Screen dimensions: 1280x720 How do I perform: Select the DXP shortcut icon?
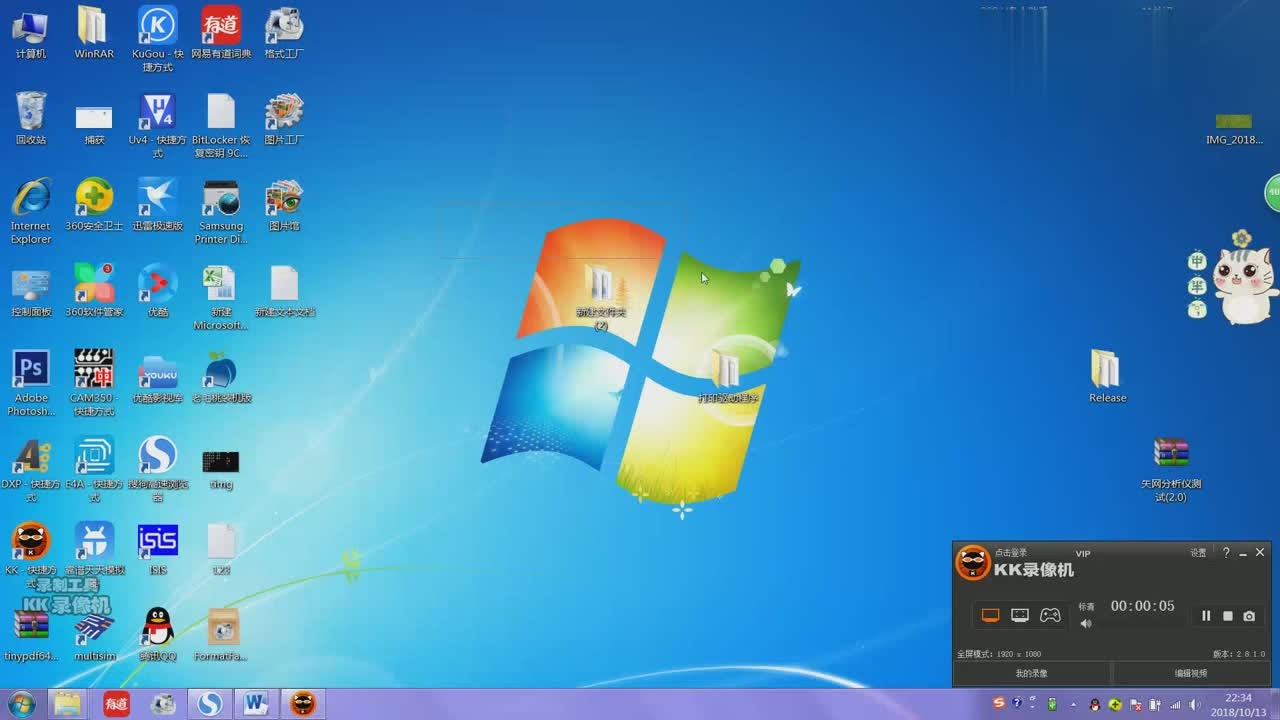point(31,470)
